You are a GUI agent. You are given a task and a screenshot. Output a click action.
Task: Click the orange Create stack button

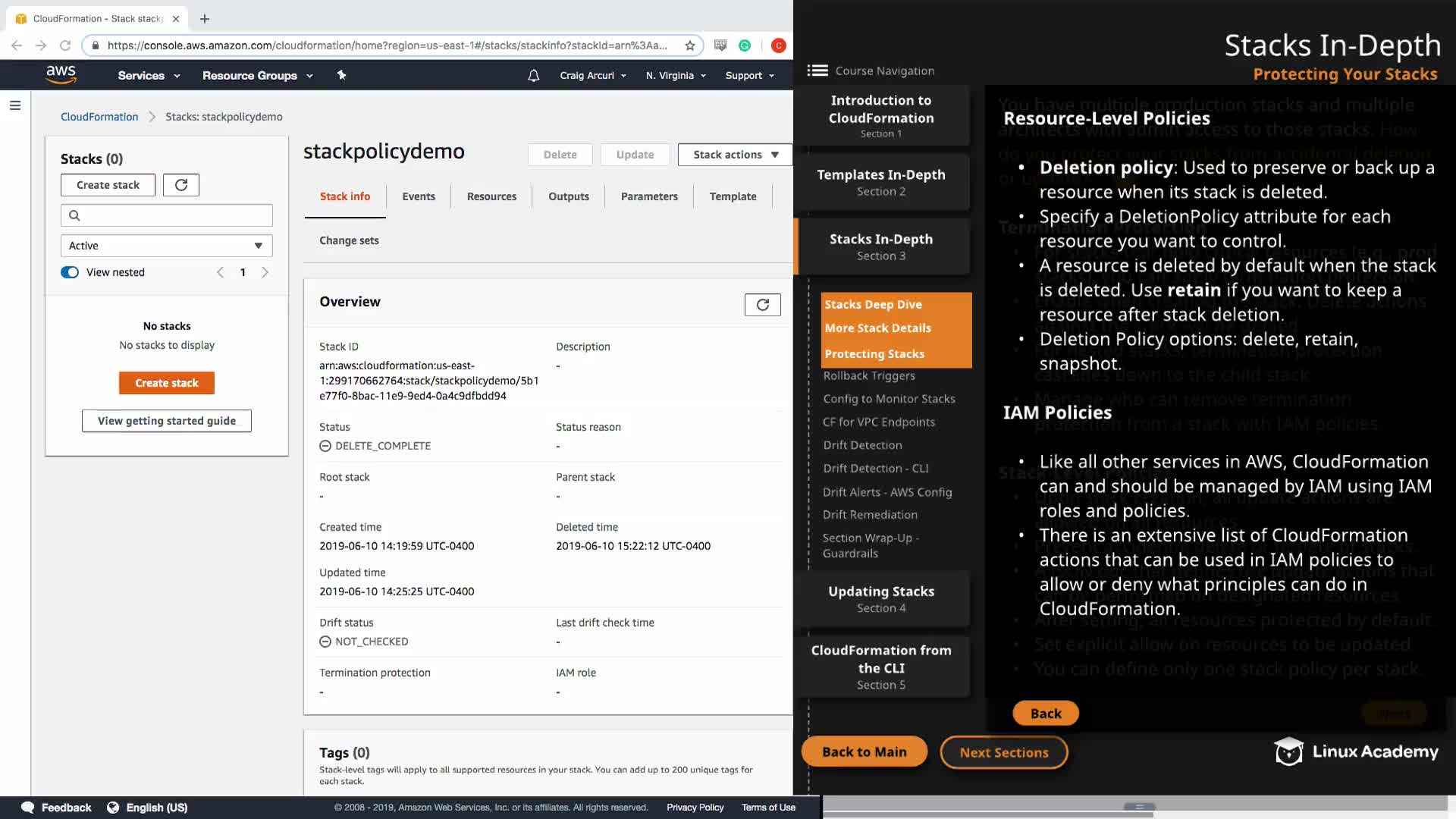point(167,383)
